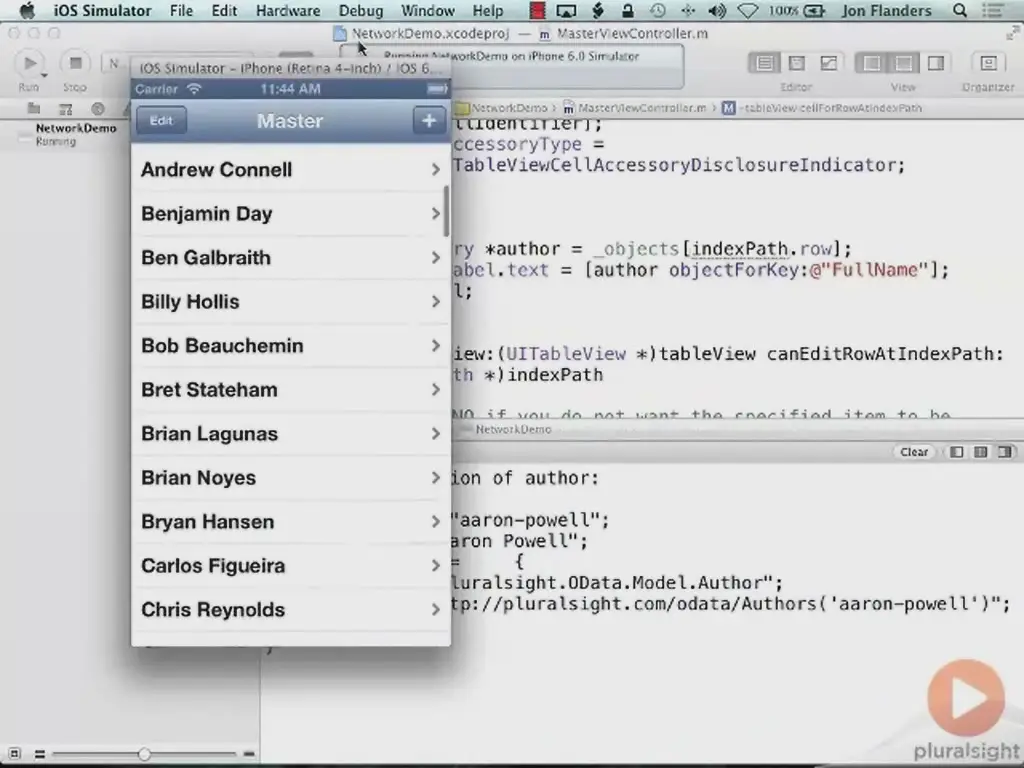The width and height of the screenshot is (1024, 768).
Task: Clear the debug console output
Action: click(x=914, y=452)
